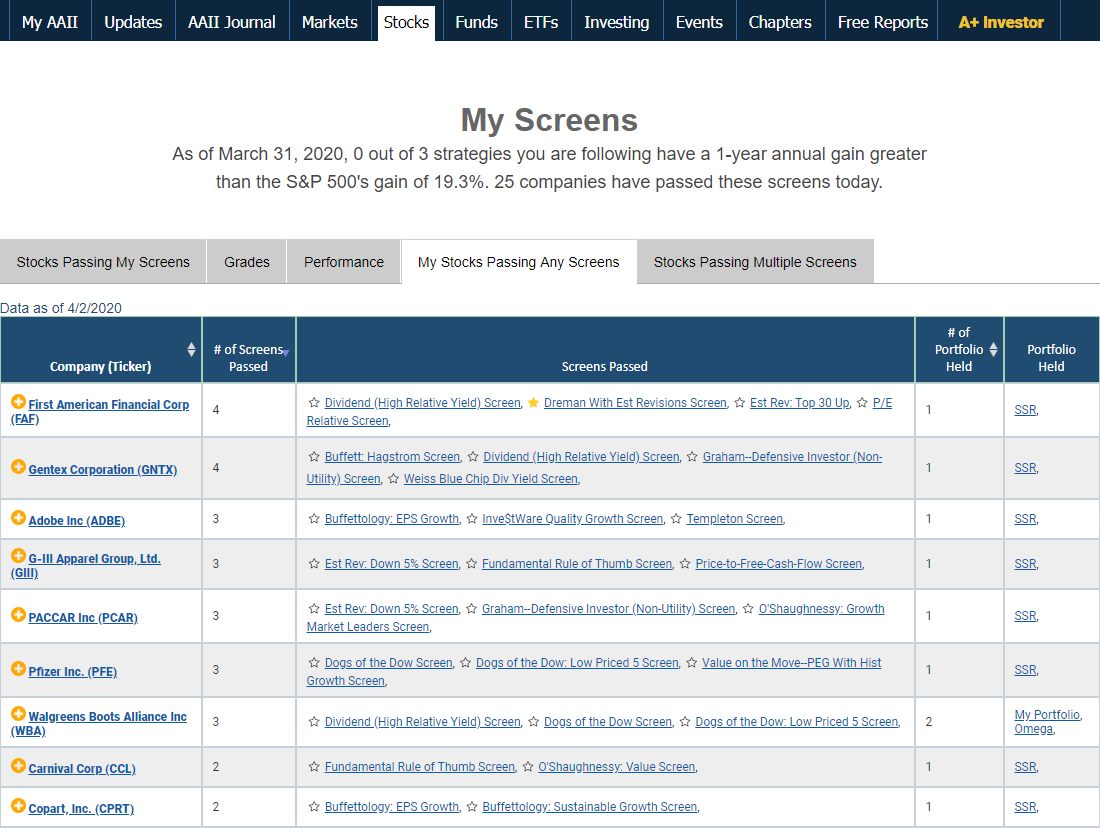Open A+ Investor navigation link
This screenshot has height=828, width=1100.
coord(1001,22)
